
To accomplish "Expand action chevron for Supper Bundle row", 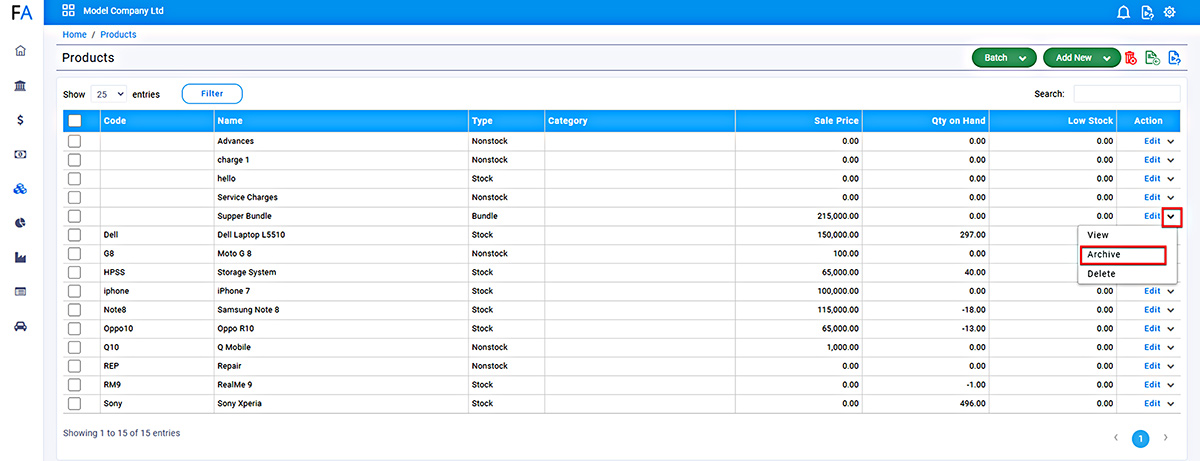I will click(x=1172, y=216).
